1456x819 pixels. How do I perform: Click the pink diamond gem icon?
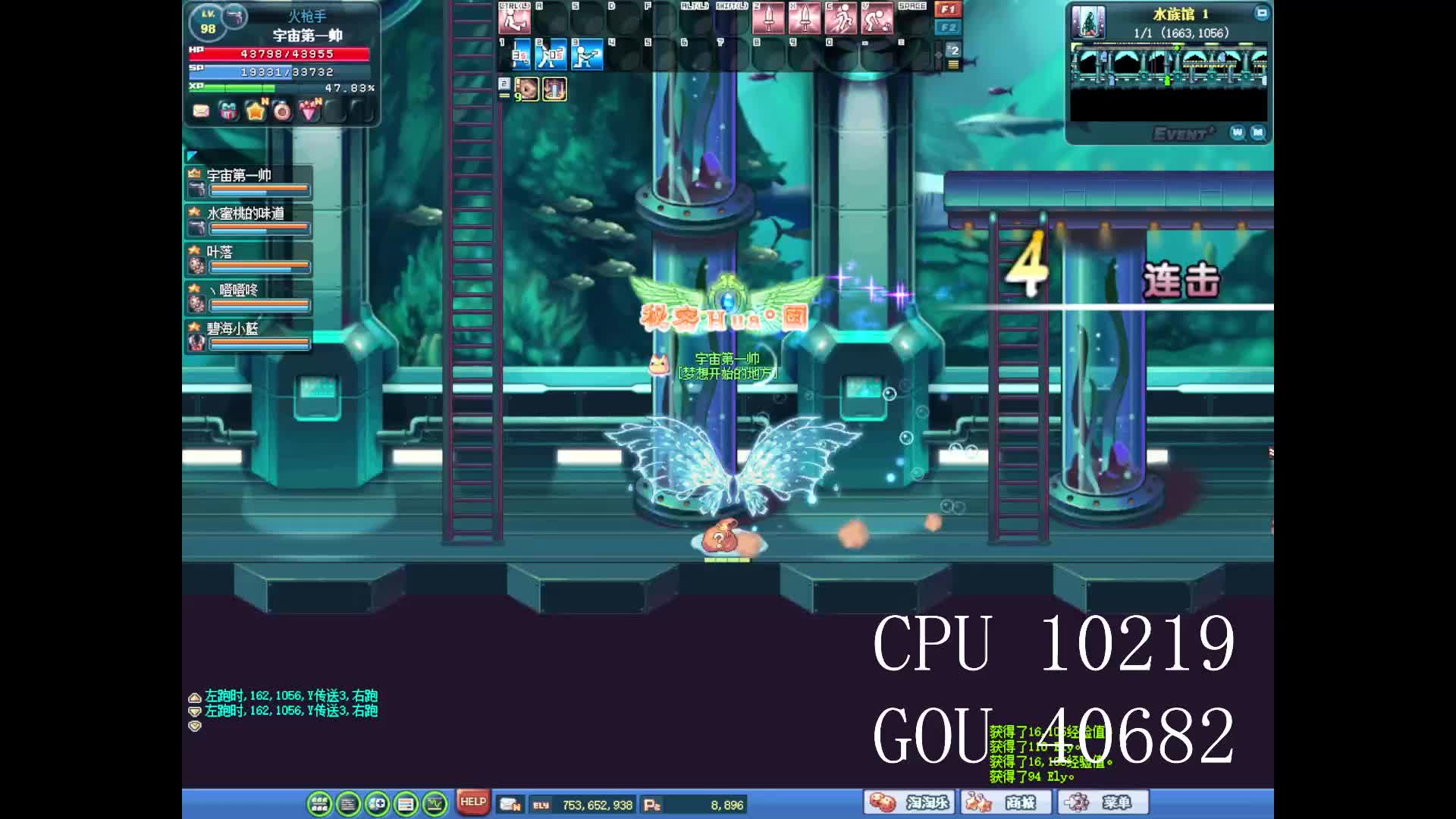[309, 111]
